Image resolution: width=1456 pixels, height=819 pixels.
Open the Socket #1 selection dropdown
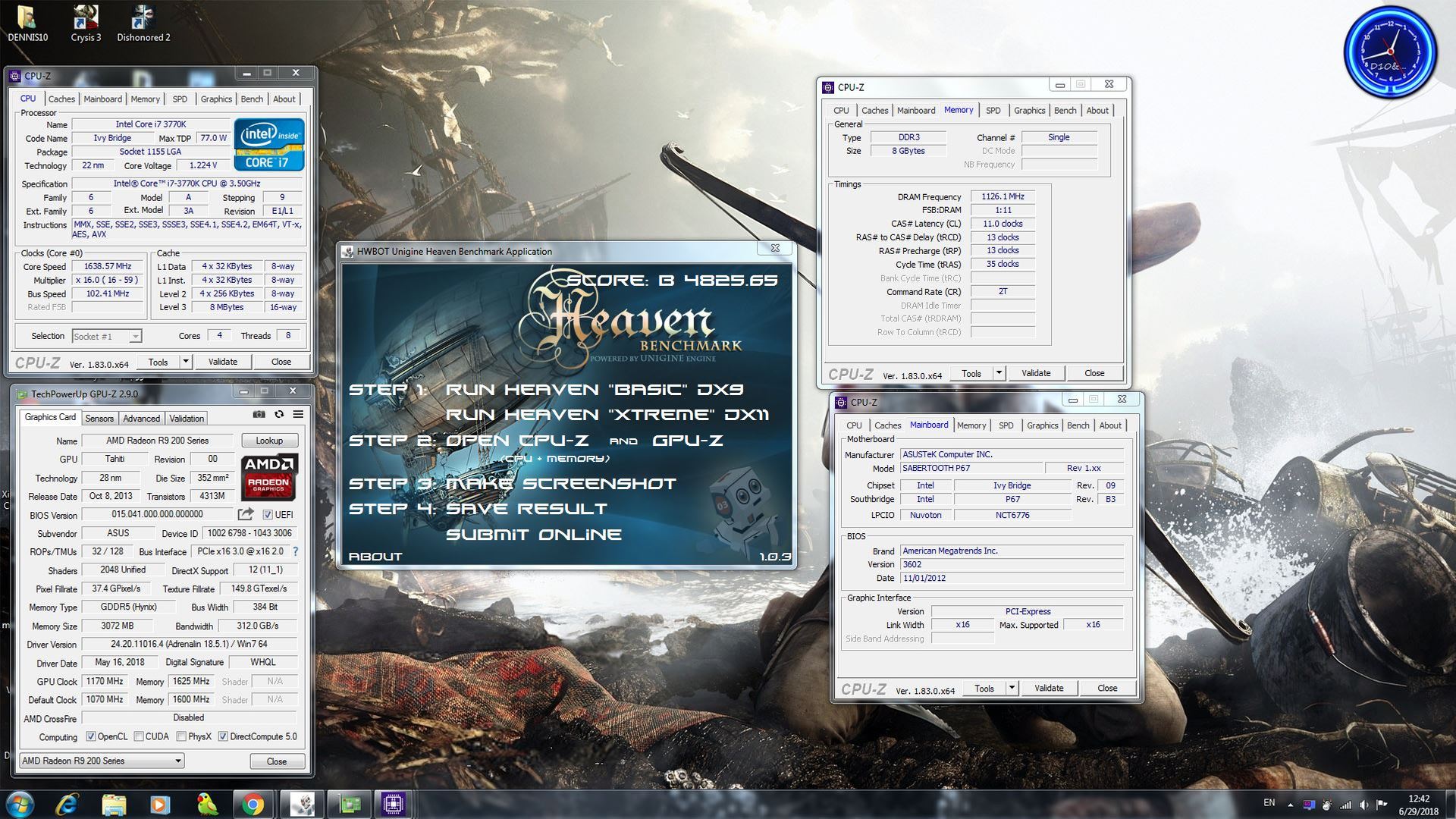(107, 336)
